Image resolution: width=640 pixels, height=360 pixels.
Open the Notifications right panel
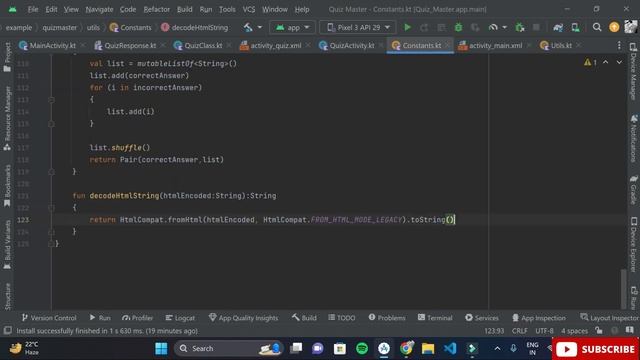click(x=633, y=138)
